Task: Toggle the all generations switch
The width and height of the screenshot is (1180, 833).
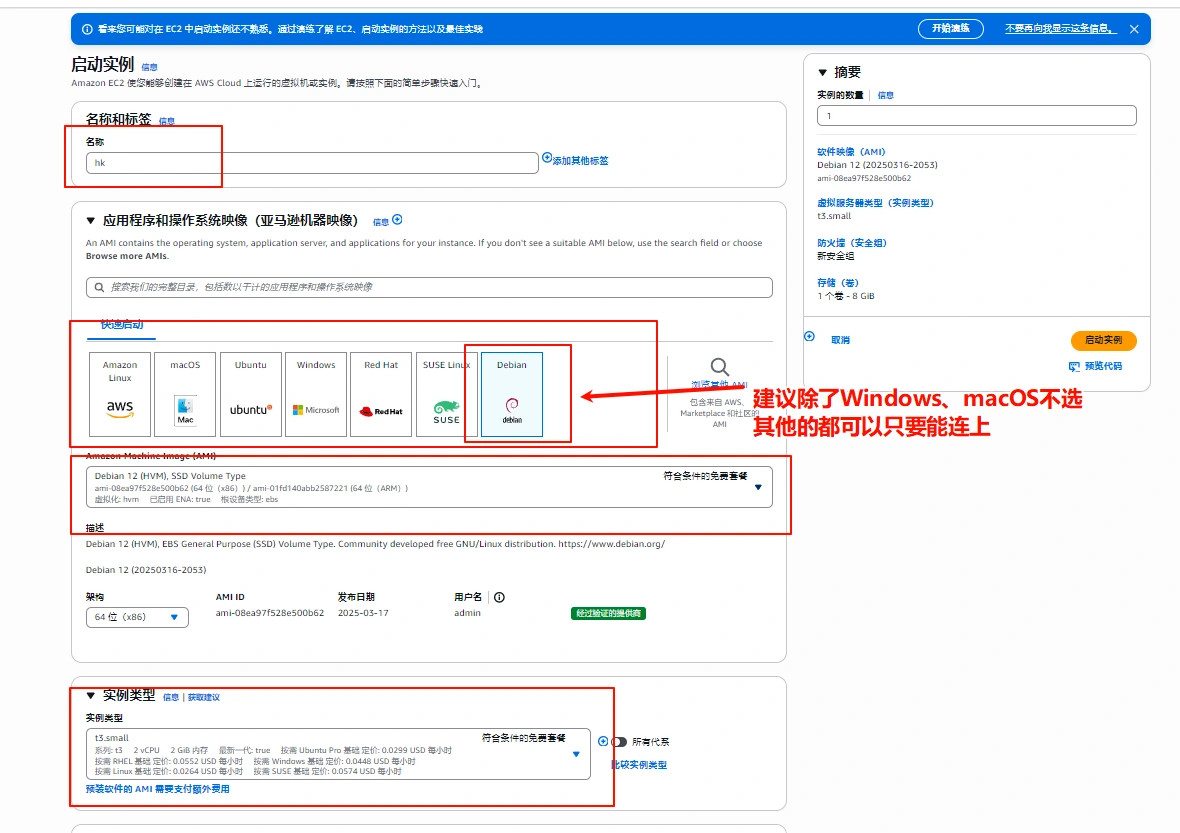Action: [x=619, y=742]
